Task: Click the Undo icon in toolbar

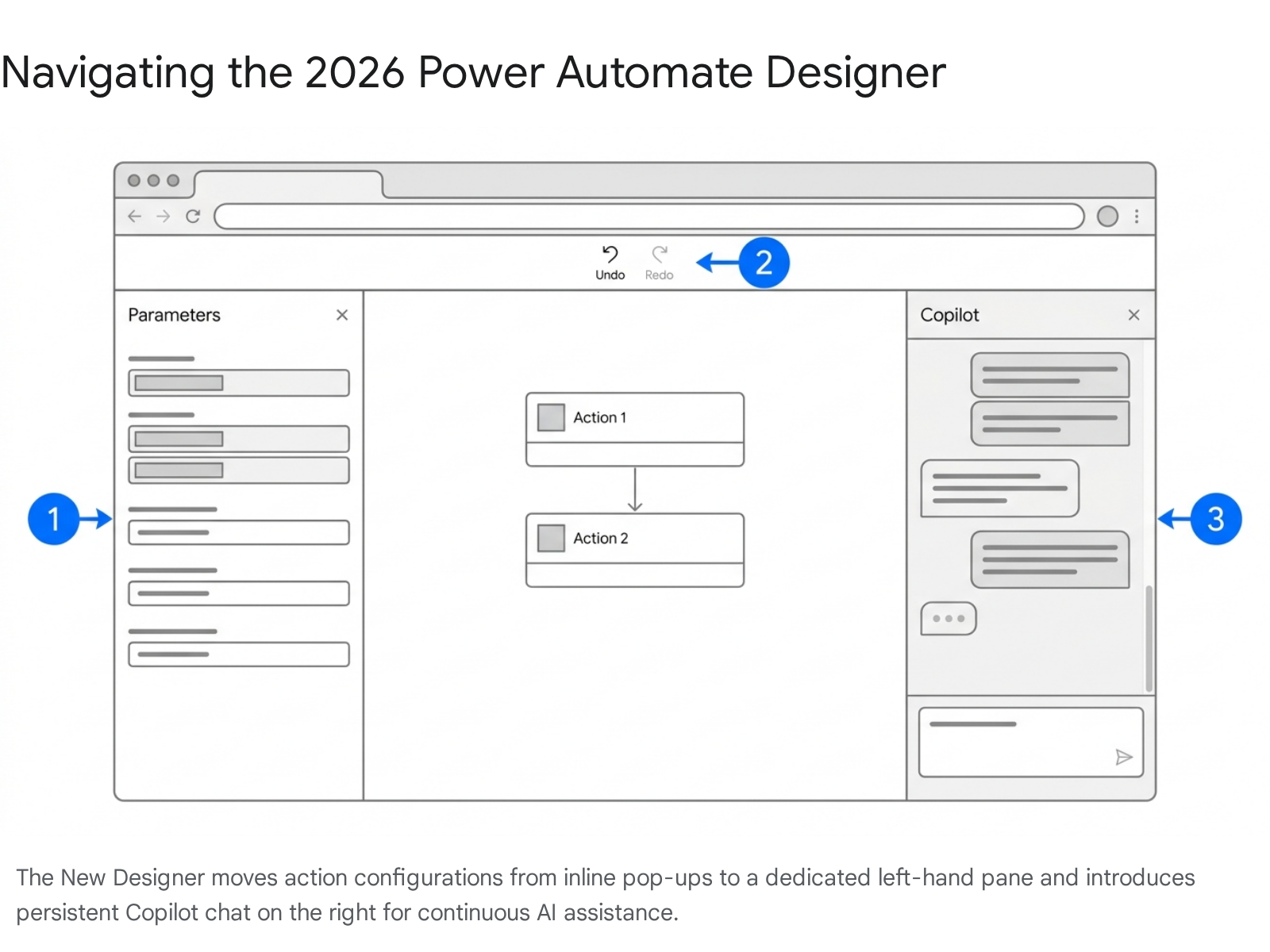Action: coord(610,255)
